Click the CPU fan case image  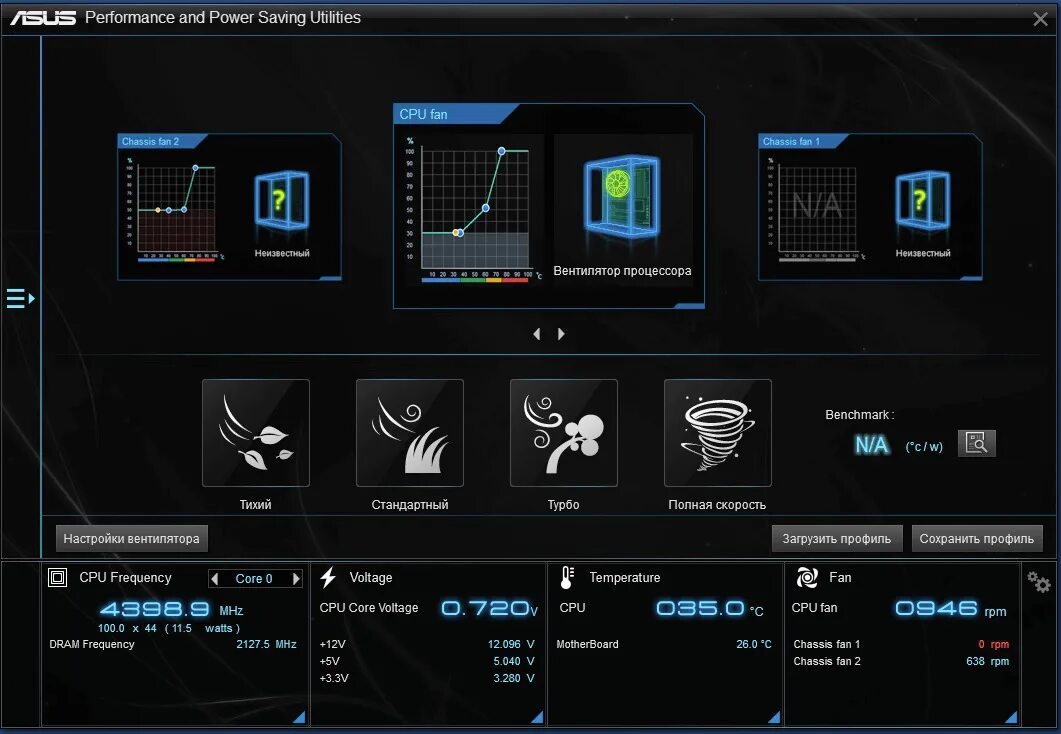pos(622,196)
